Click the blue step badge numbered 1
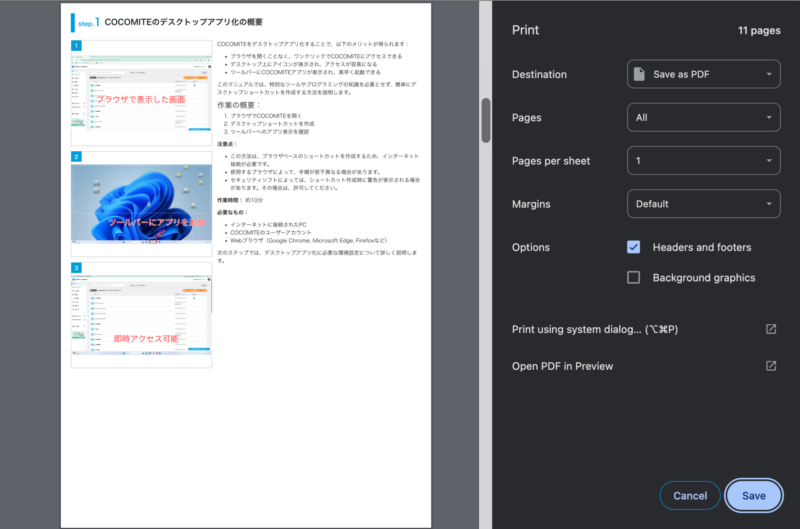Screen dimensions: 800x529 click(x=76, y=46)
